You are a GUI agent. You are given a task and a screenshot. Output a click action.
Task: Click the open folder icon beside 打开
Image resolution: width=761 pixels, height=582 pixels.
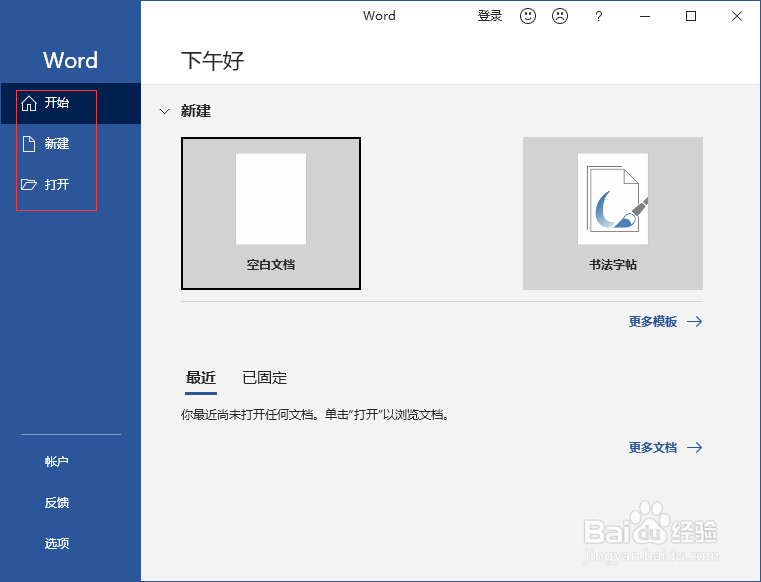pyautogui.click(x=29, y=184)
